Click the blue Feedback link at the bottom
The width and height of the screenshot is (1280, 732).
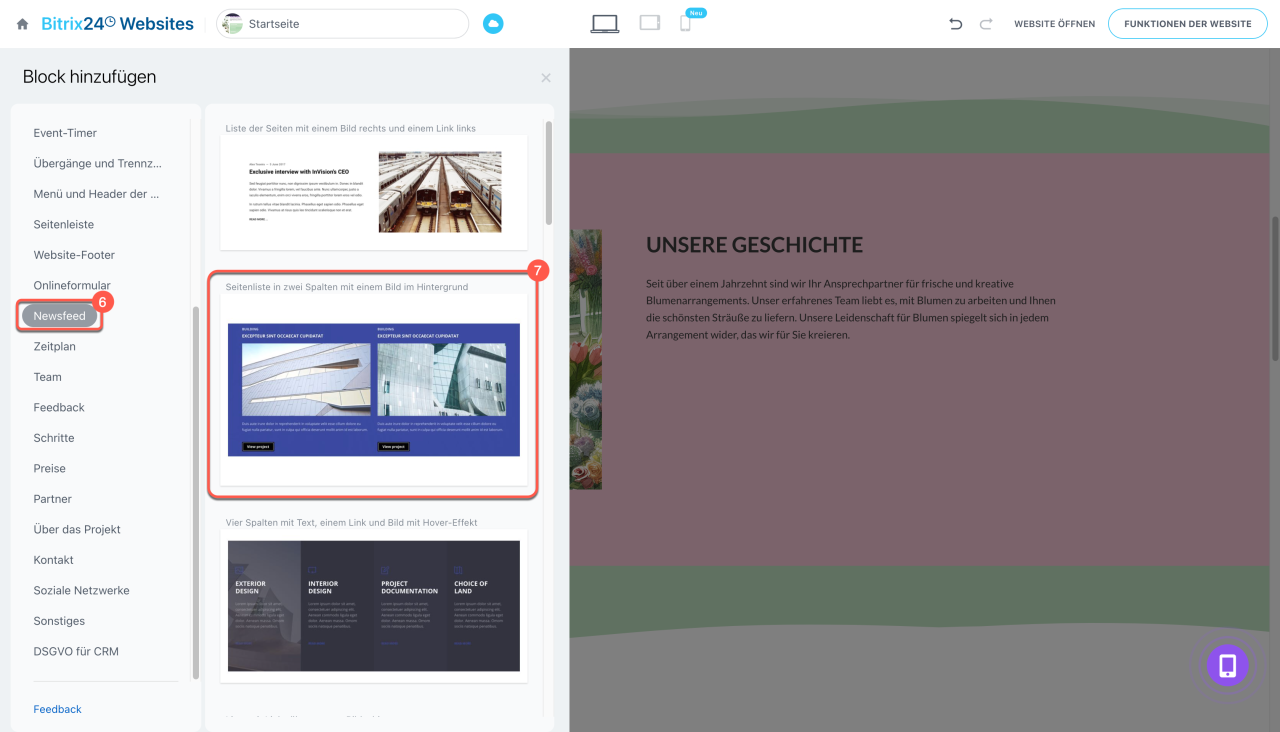tap(58, 709)
